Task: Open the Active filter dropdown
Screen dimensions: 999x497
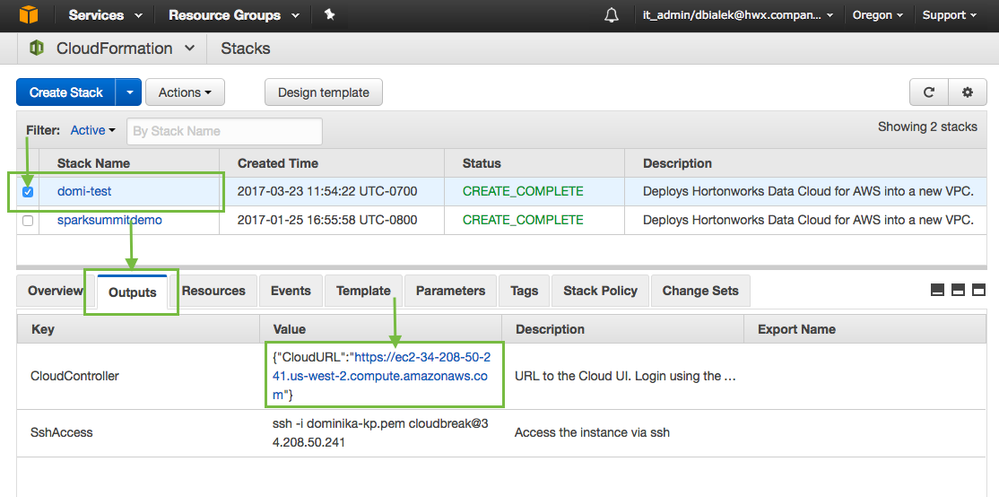Action: 93,130
